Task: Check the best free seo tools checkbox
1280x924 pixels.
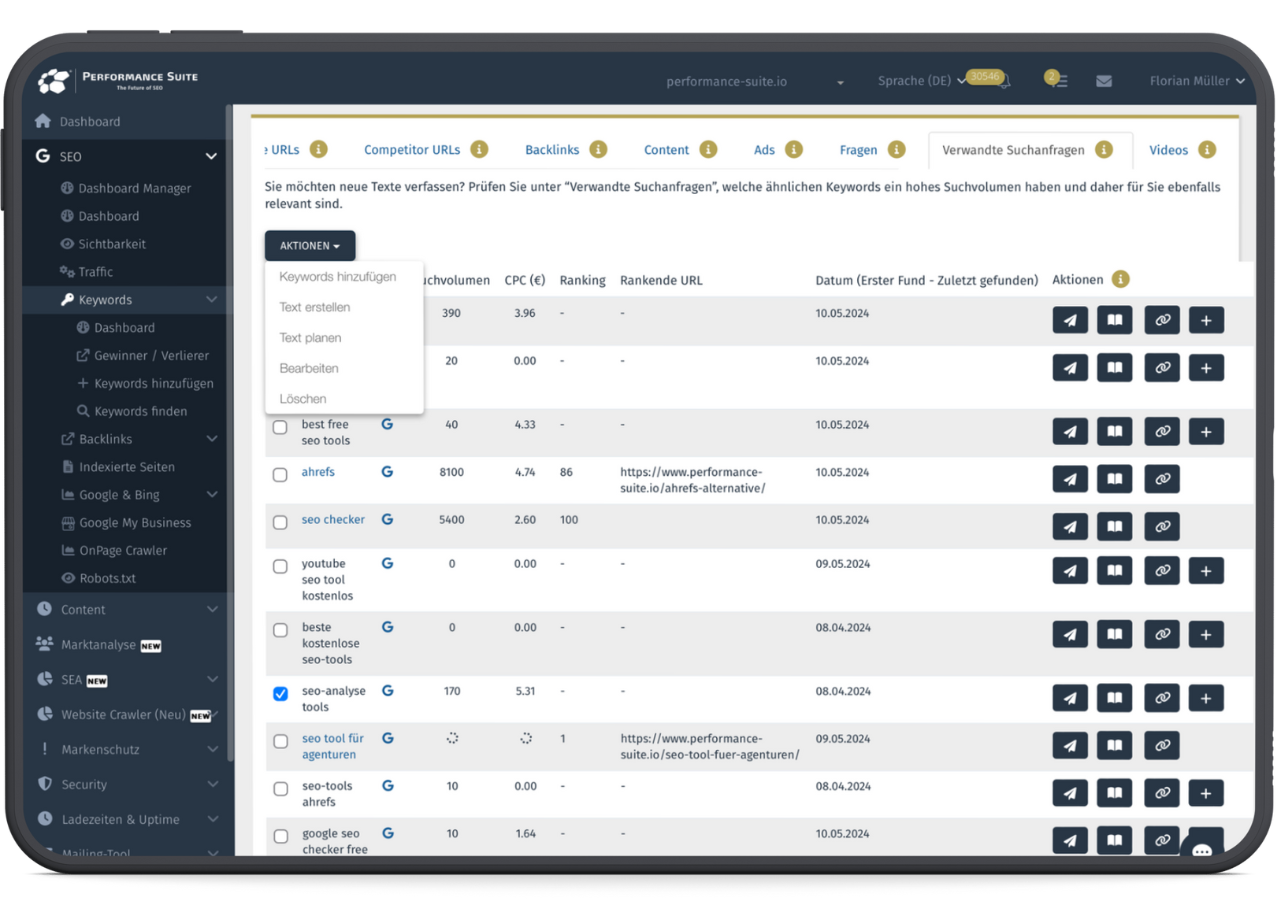Action: pyautogui.click(x=280, y=427)
